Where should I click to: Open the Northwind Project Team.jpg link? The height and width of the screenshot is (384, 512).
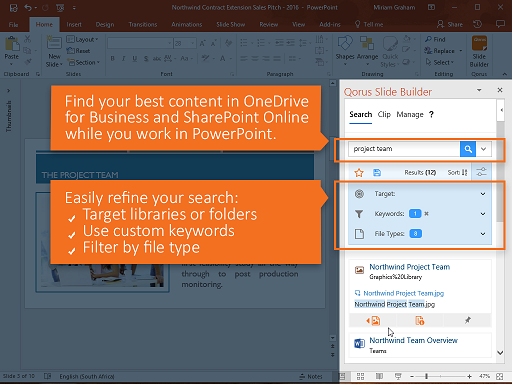click(x=403, y=293)
